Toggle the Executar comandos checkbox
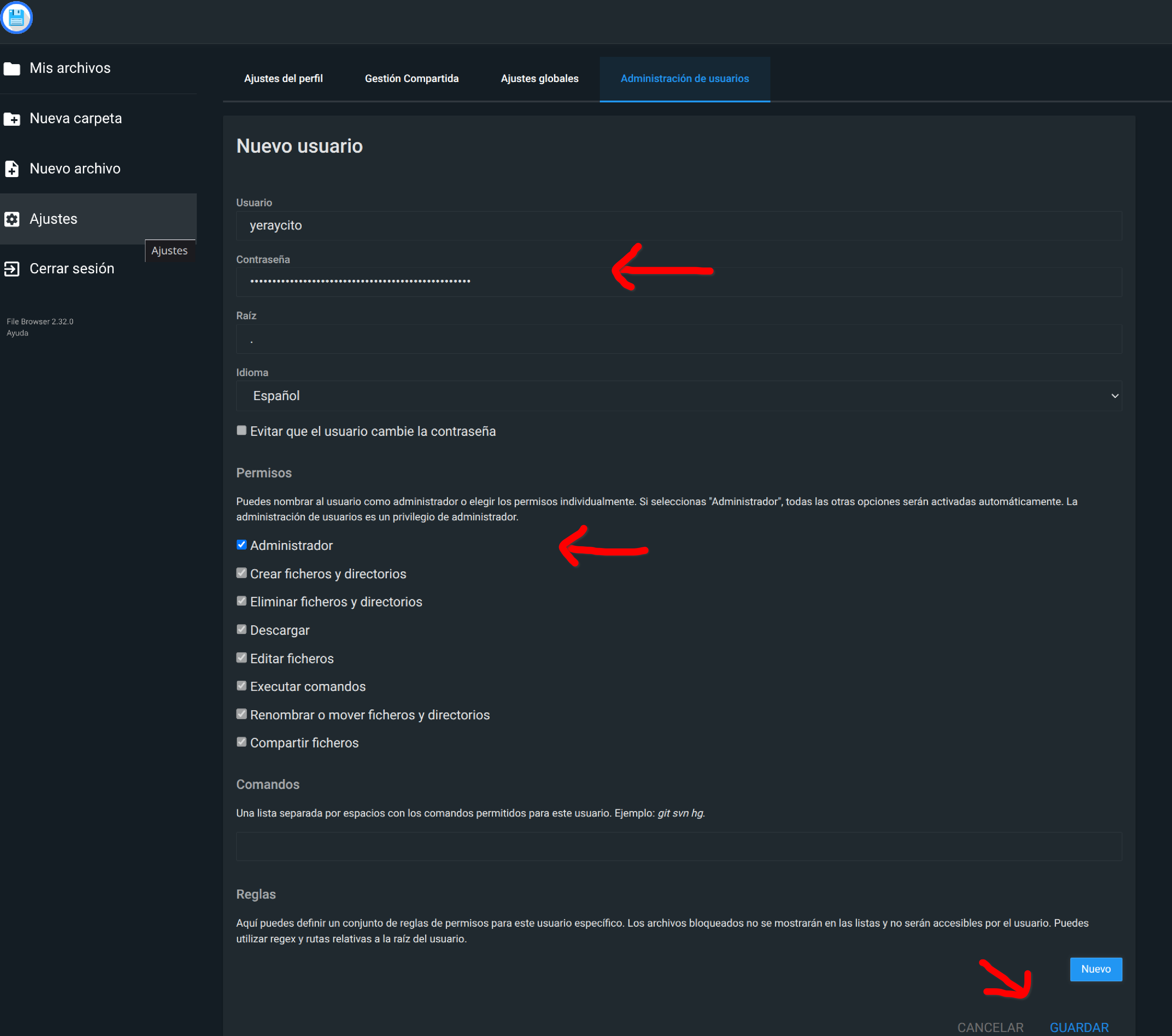1172x1036 pixels. [241, 686]
